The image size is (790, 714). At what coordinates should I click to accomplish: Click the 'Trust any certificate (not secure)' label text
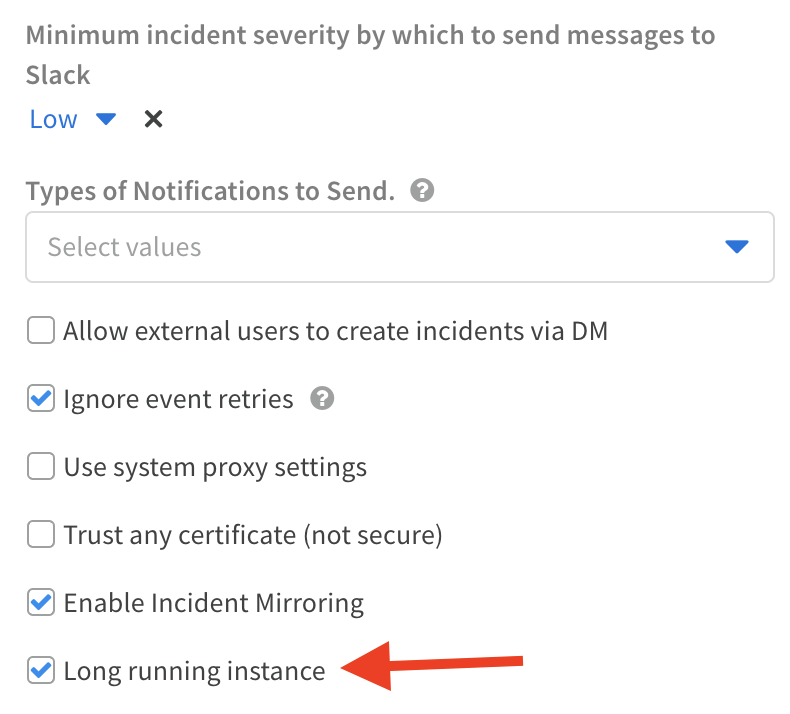click(252, 535)
